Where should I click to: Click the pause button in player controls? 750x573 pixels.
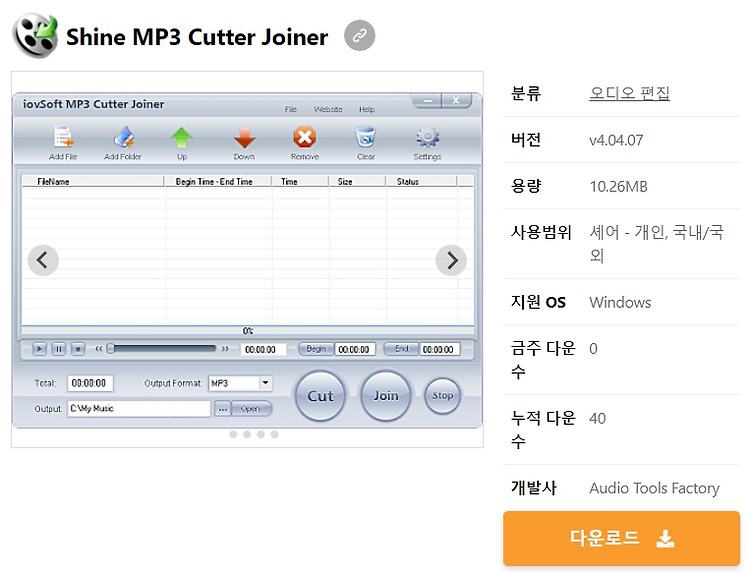click(58, 349)
